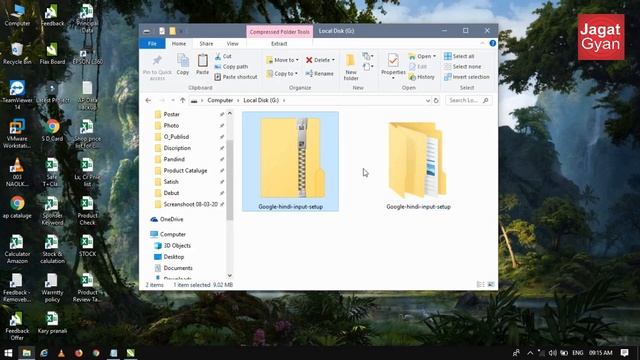Choose Paste shortcut in the ribbon
This screenshot has height=360, width=640.
coord(236,77)
